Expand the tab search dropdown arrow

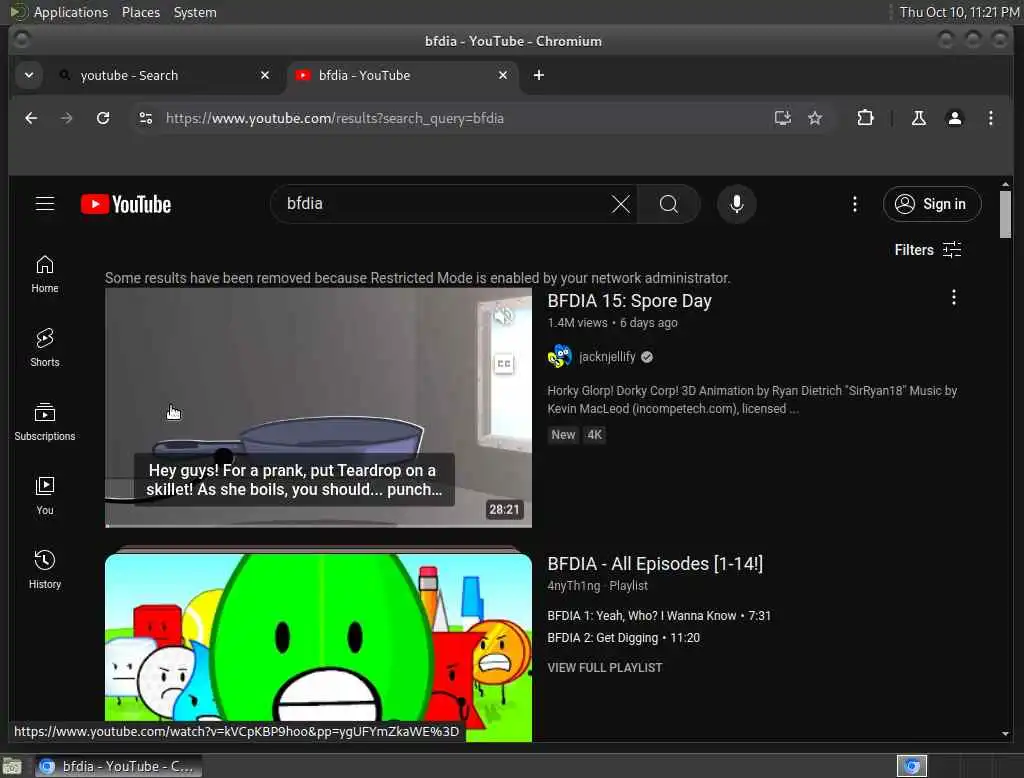(x=29, y=75)
